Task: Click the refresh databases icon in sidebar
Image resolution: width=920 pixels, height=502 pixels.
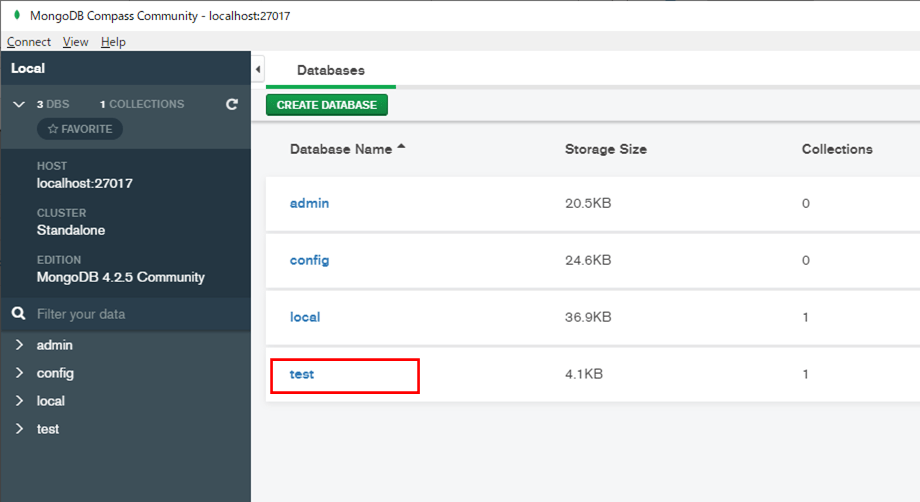Action: click(232, 104)
